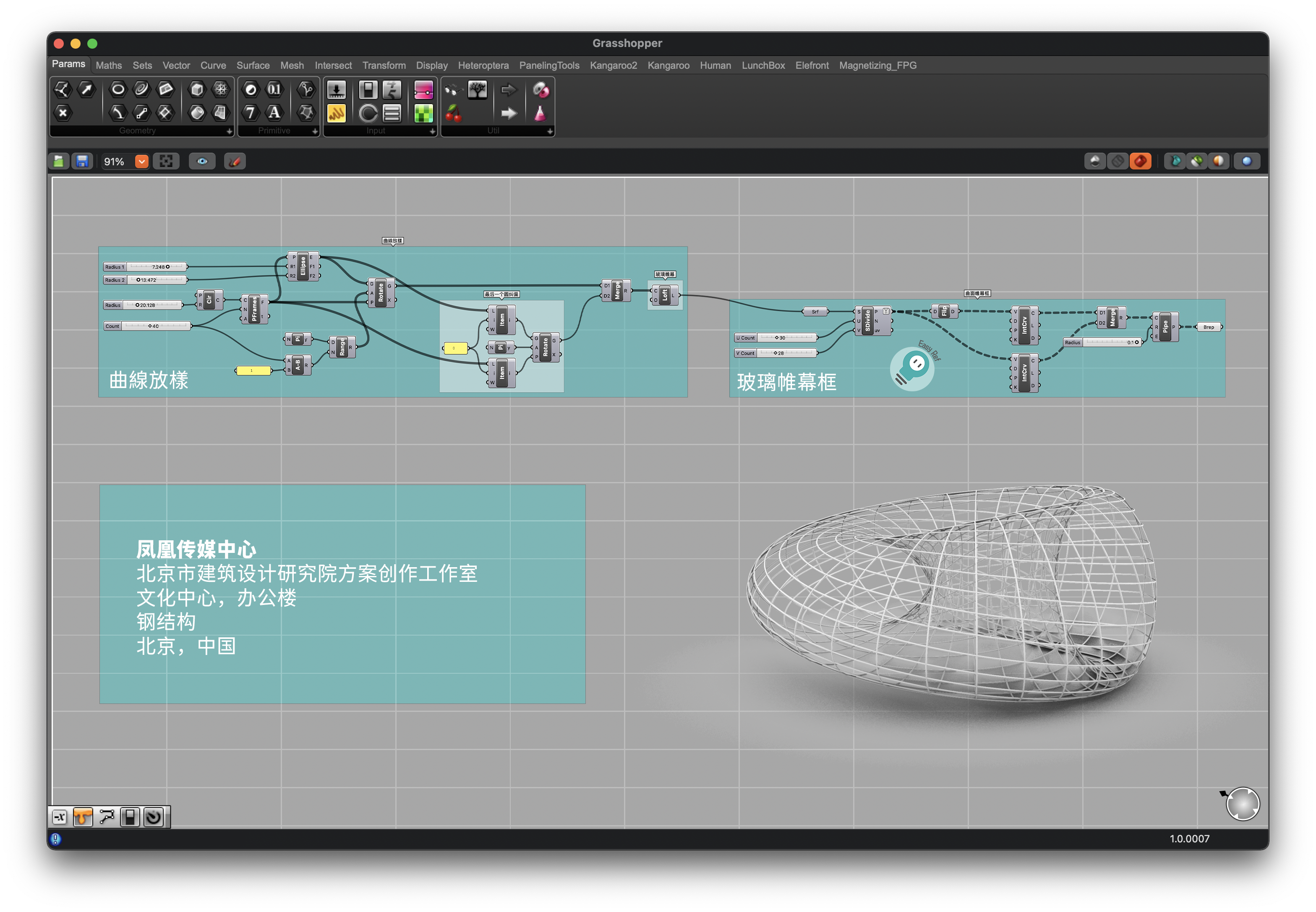Toggle preview with the eye icon
The width and height of the screenshot is (1316, 912).
pos(202,162)
